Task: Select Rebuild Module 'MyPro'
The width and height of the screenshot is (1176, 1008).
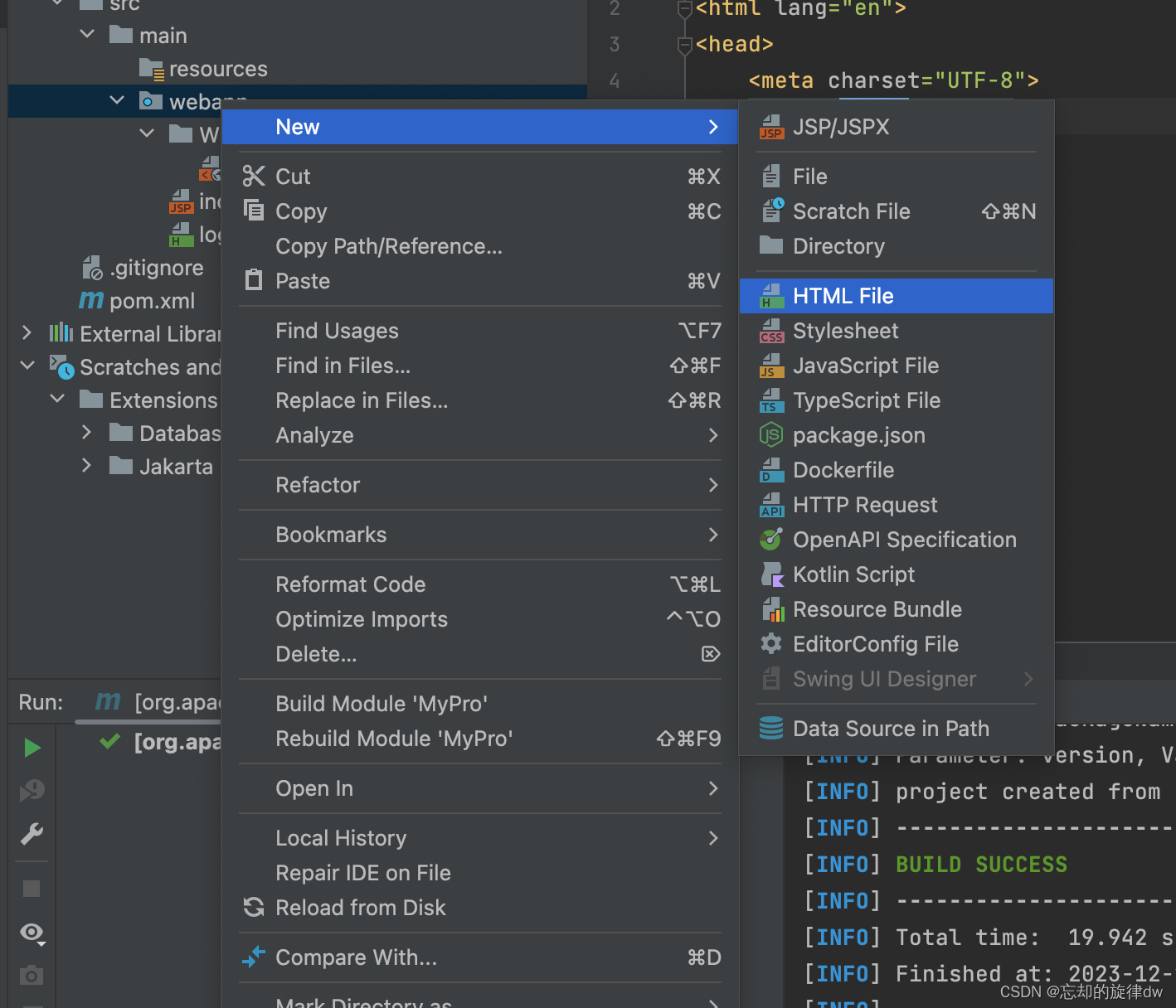Action: 479,739
